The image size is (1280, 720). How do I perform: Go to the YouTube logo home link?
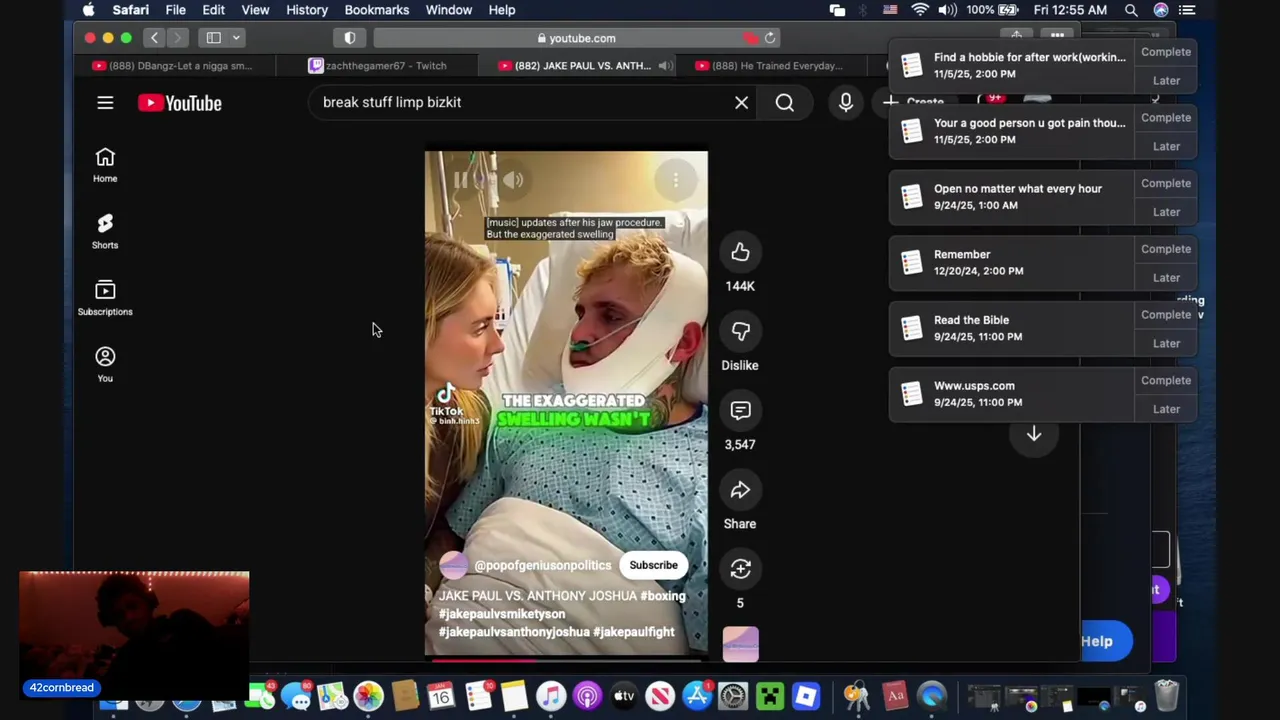180,103
